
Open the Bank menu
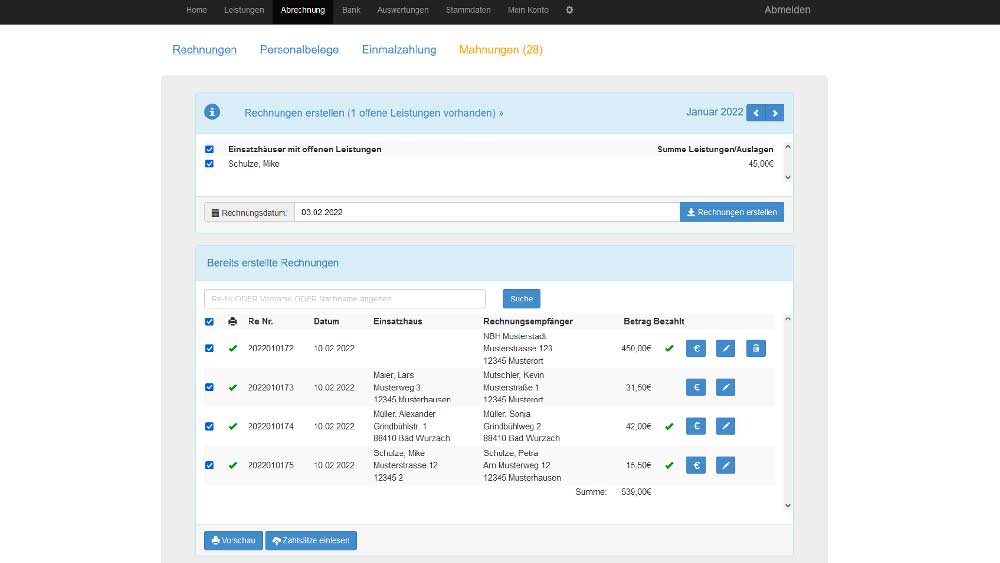[x=351, y=10]
